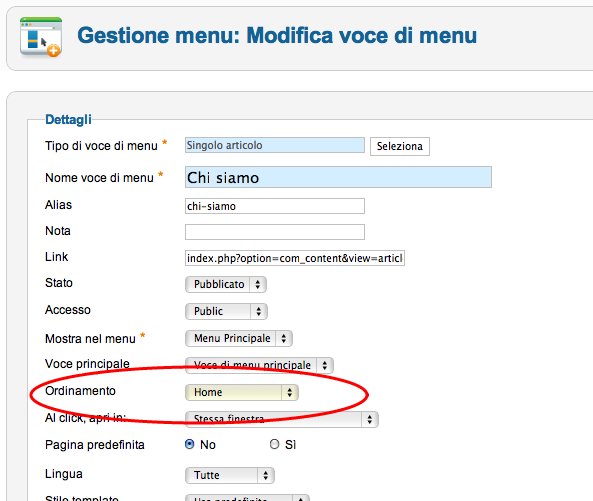Click the Gestione menu page title
The width and height of the screenshot is (593, 501).
click(277, 36)
